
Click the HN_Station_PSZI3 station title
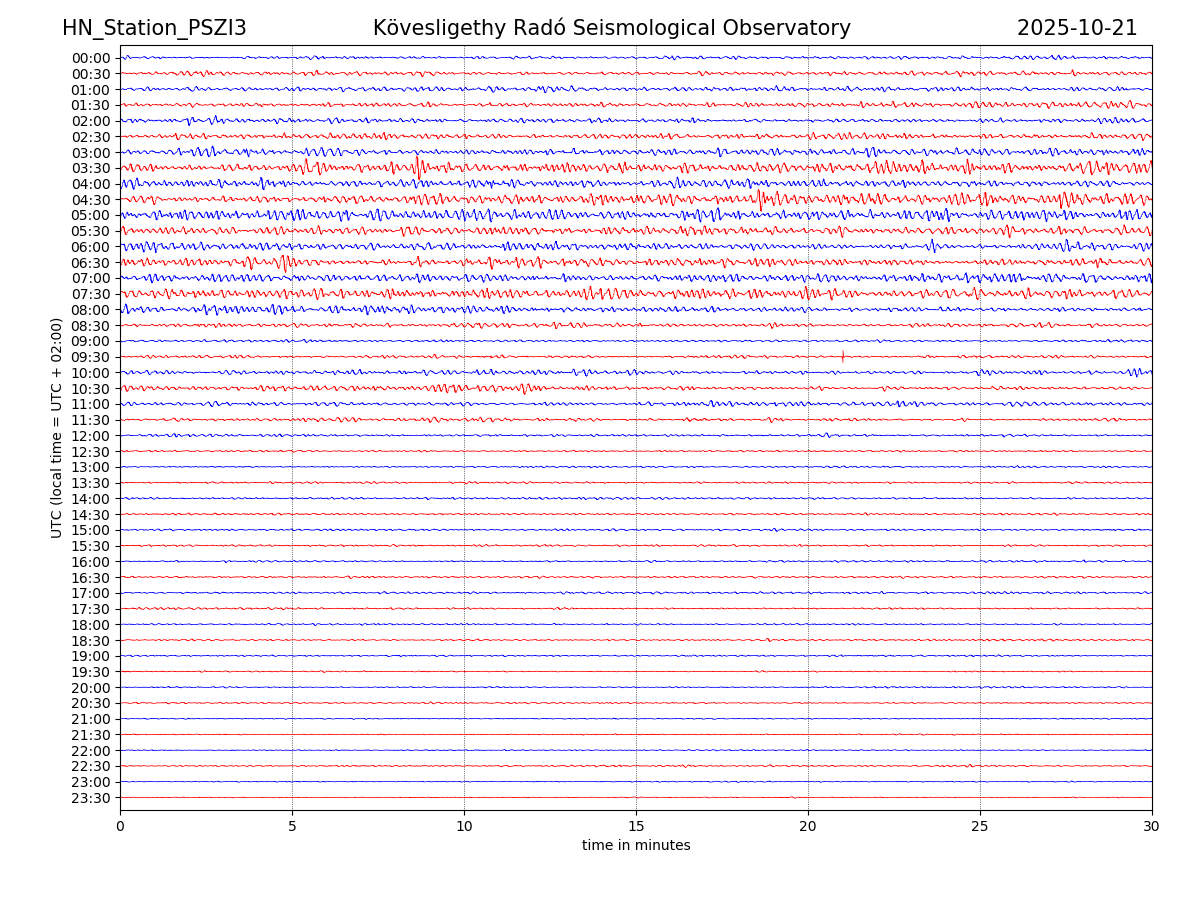click(x=154, y=28)
